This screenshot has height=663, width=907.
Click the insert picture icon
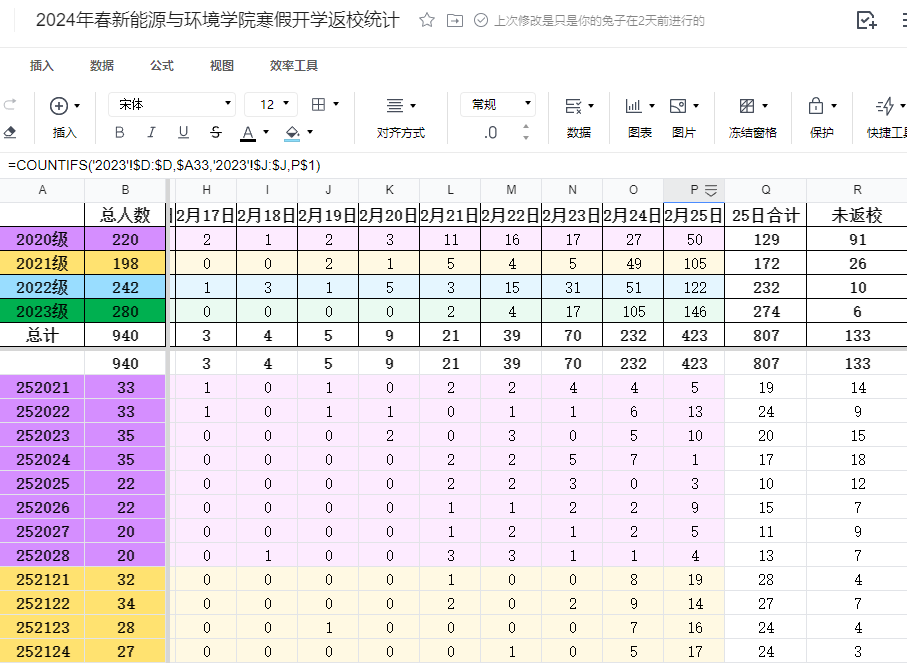pos(678,105)
